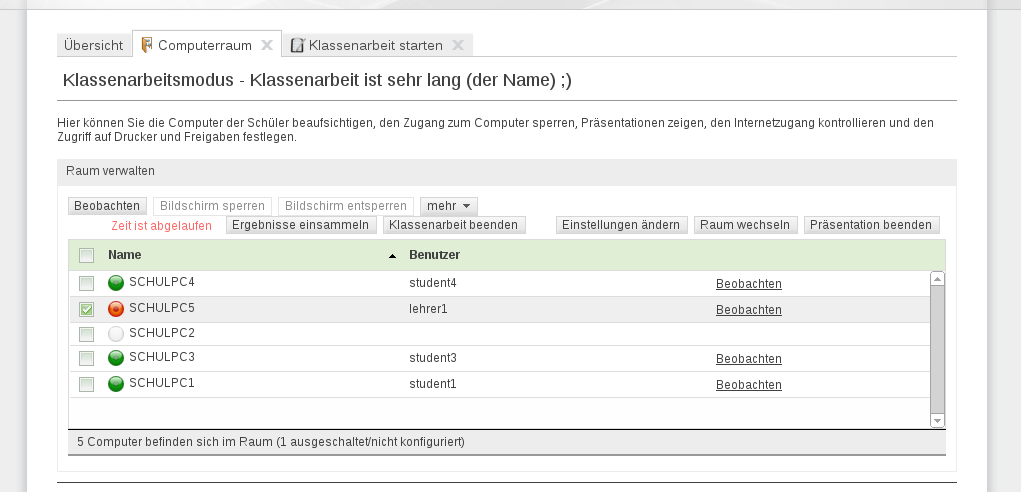Uncheck the SCHULPC5 row checkbox
Image resolution: width=1021 pixels, height=492 pixels.
(87, 309)
